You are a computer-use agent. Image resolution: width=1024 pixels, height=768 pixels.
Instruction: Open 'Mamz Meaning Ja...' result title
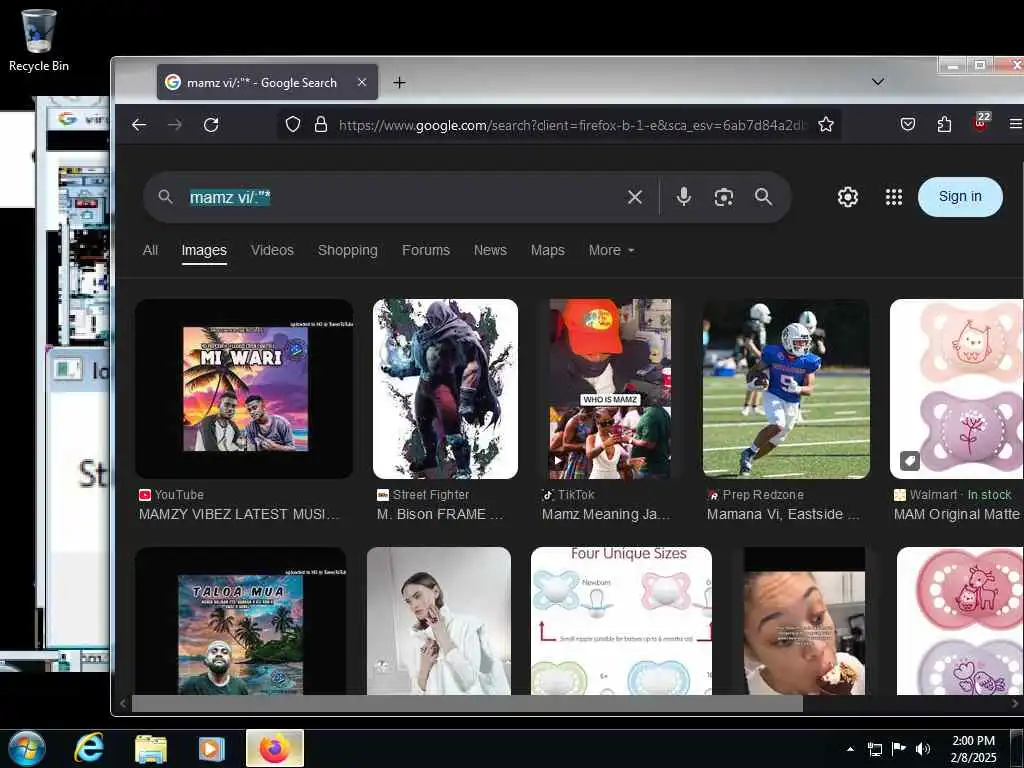606,515
